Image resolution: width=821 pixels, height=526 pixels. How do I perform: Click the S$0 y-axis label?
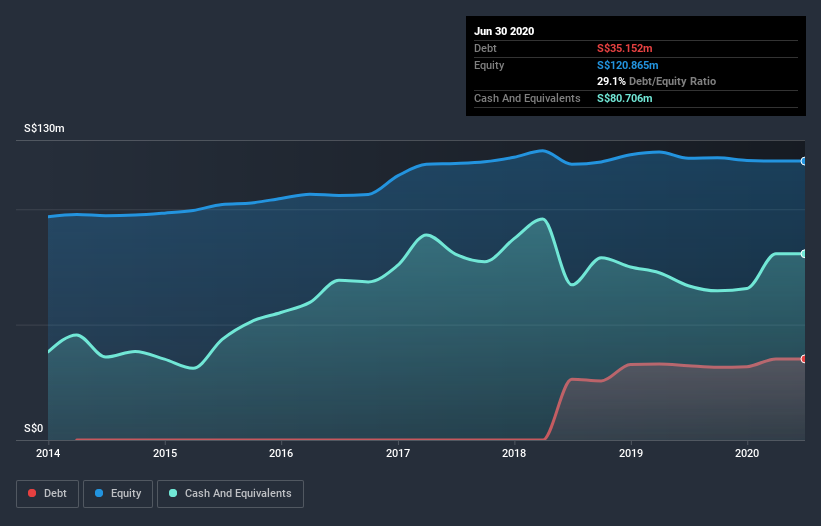tap(34, 428)
